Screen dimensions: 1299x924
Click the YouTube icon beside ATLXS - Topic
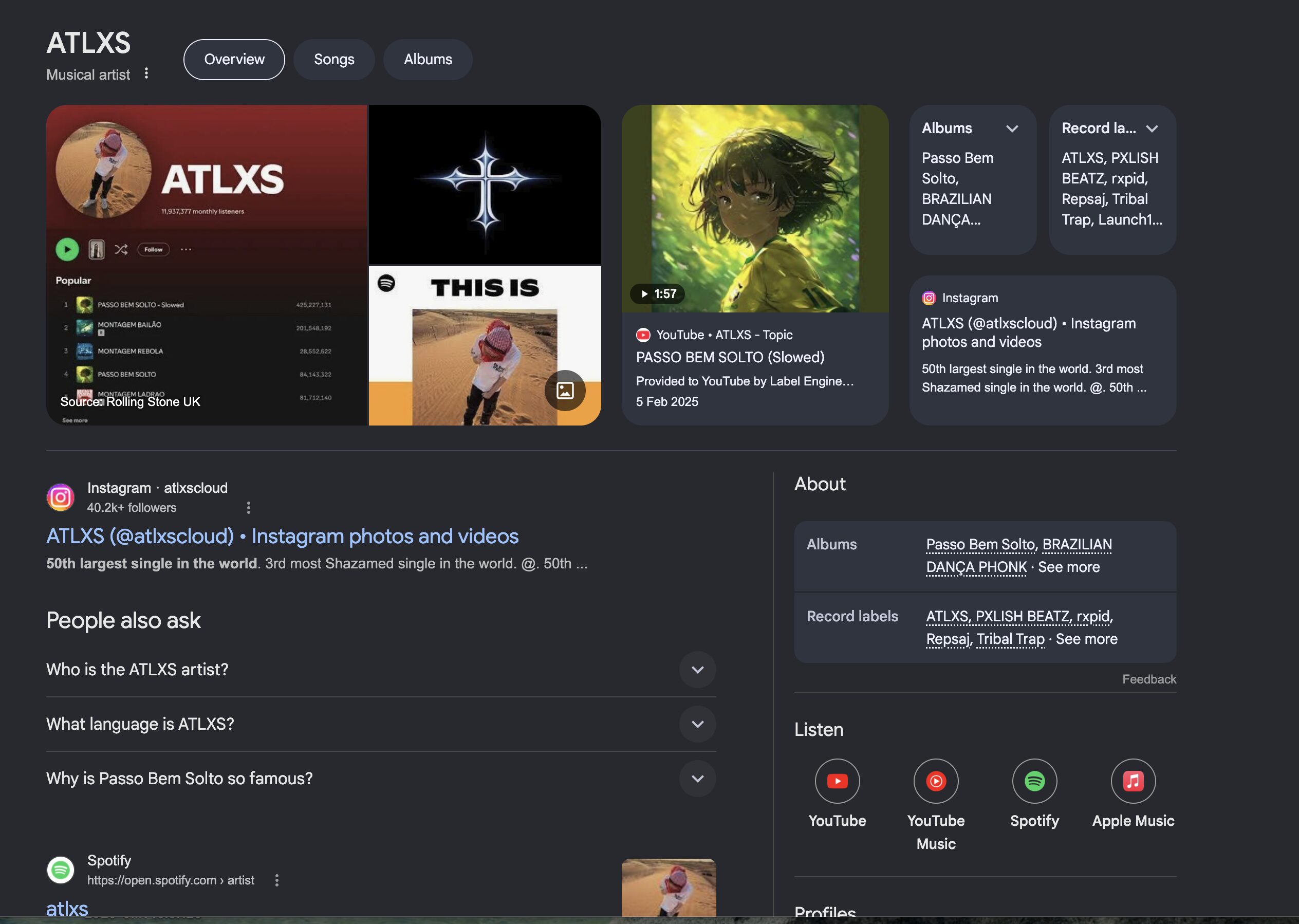point(643,335)
